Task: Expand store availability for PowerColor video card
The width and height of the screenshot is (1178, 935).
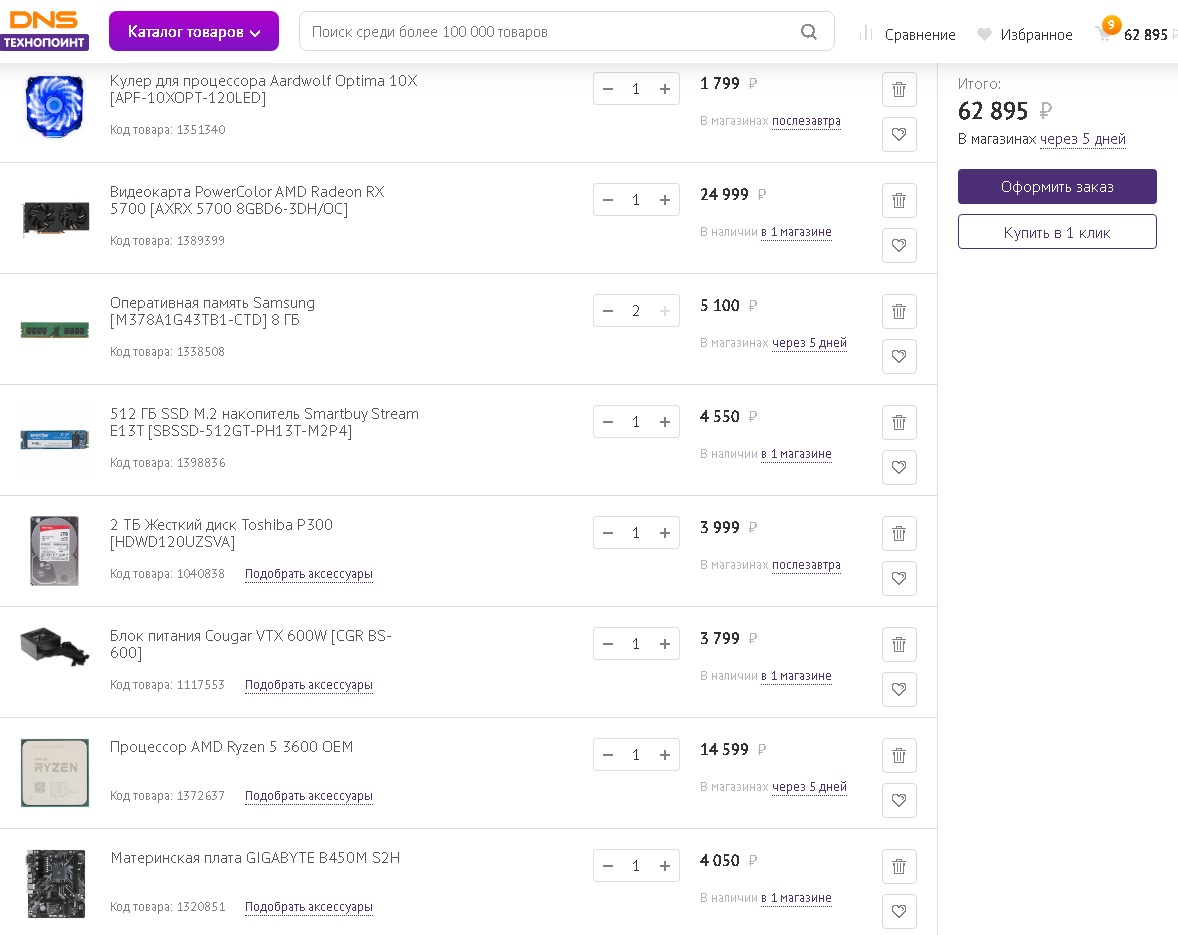Action: point(796,232)
